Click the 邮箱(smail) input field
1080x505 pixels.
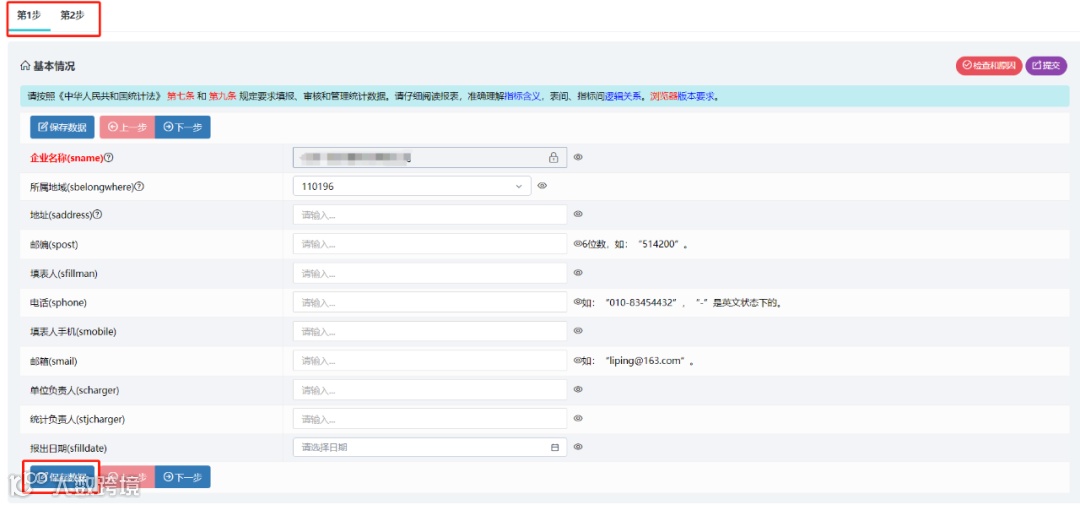[x=430, y=360]
